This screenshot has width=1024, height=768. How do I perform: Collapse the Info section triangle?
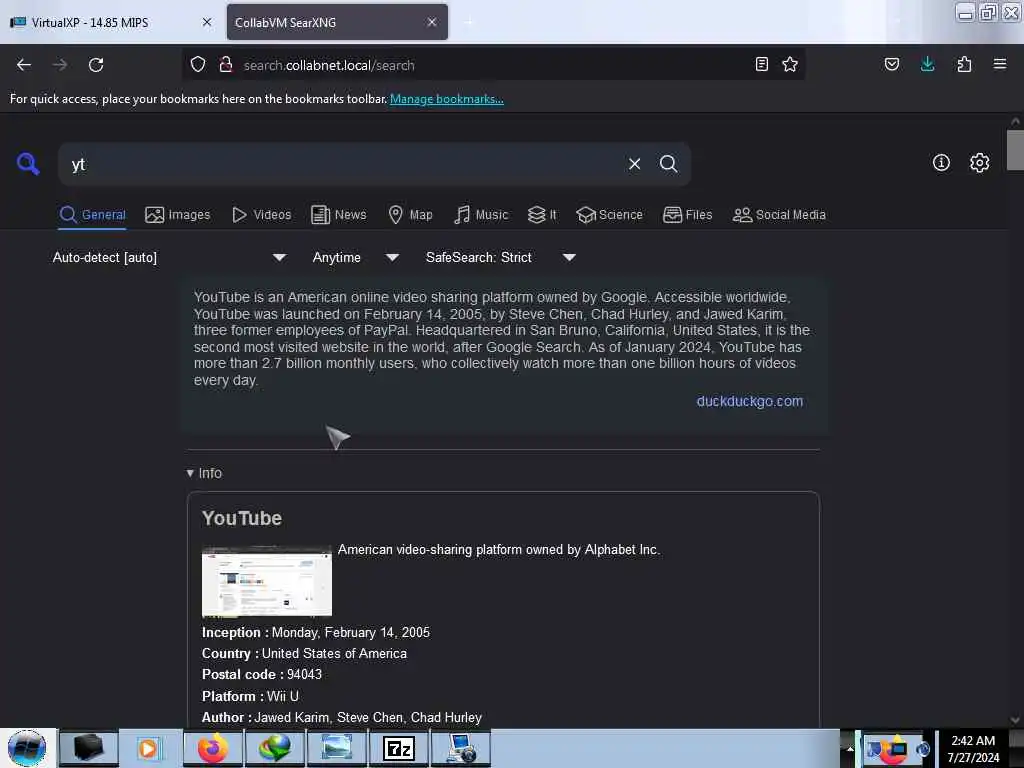(x=190, y=473)
